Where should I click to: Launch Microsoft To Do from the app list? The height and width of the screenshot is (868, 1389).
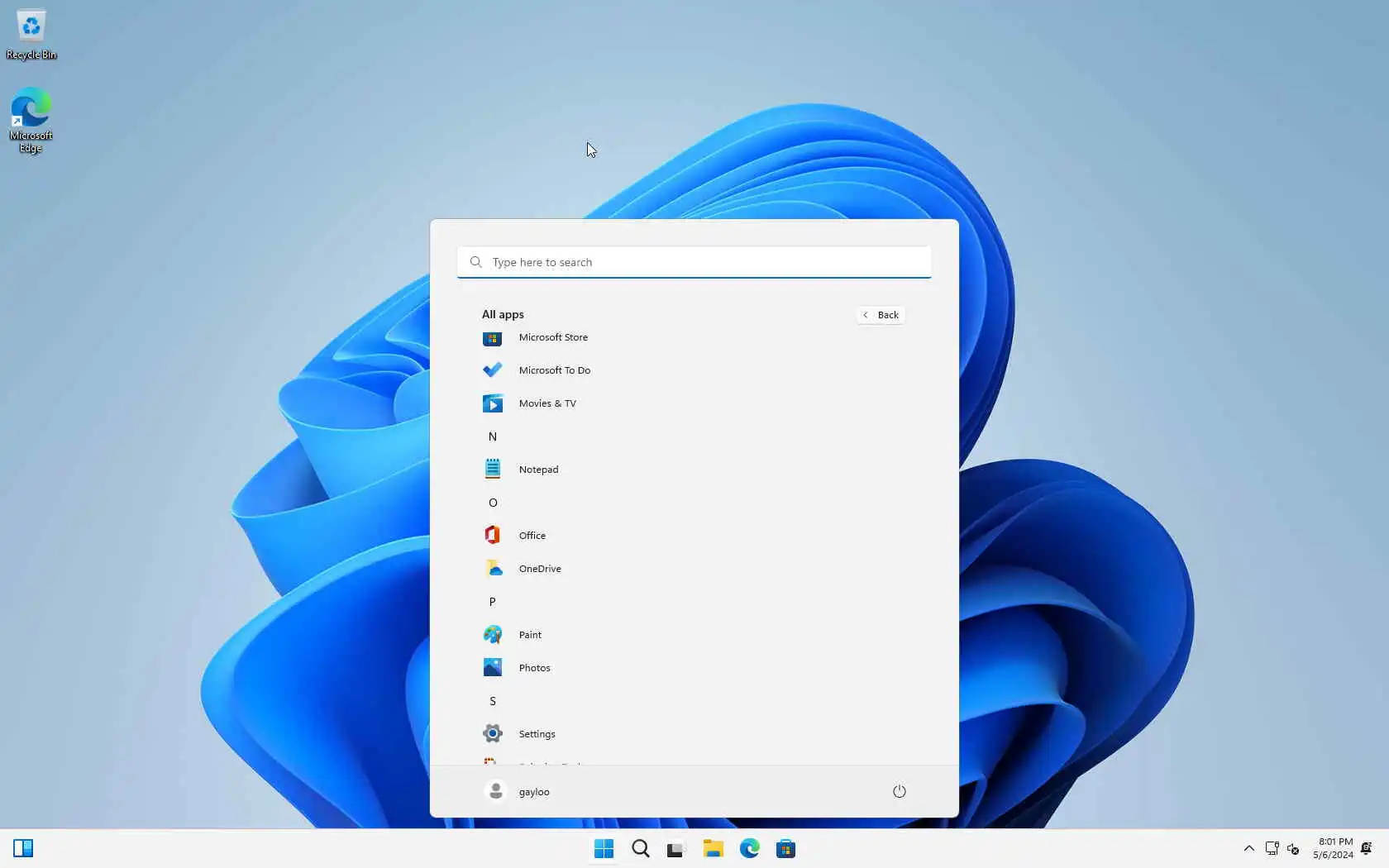click(x=693, y=370)
